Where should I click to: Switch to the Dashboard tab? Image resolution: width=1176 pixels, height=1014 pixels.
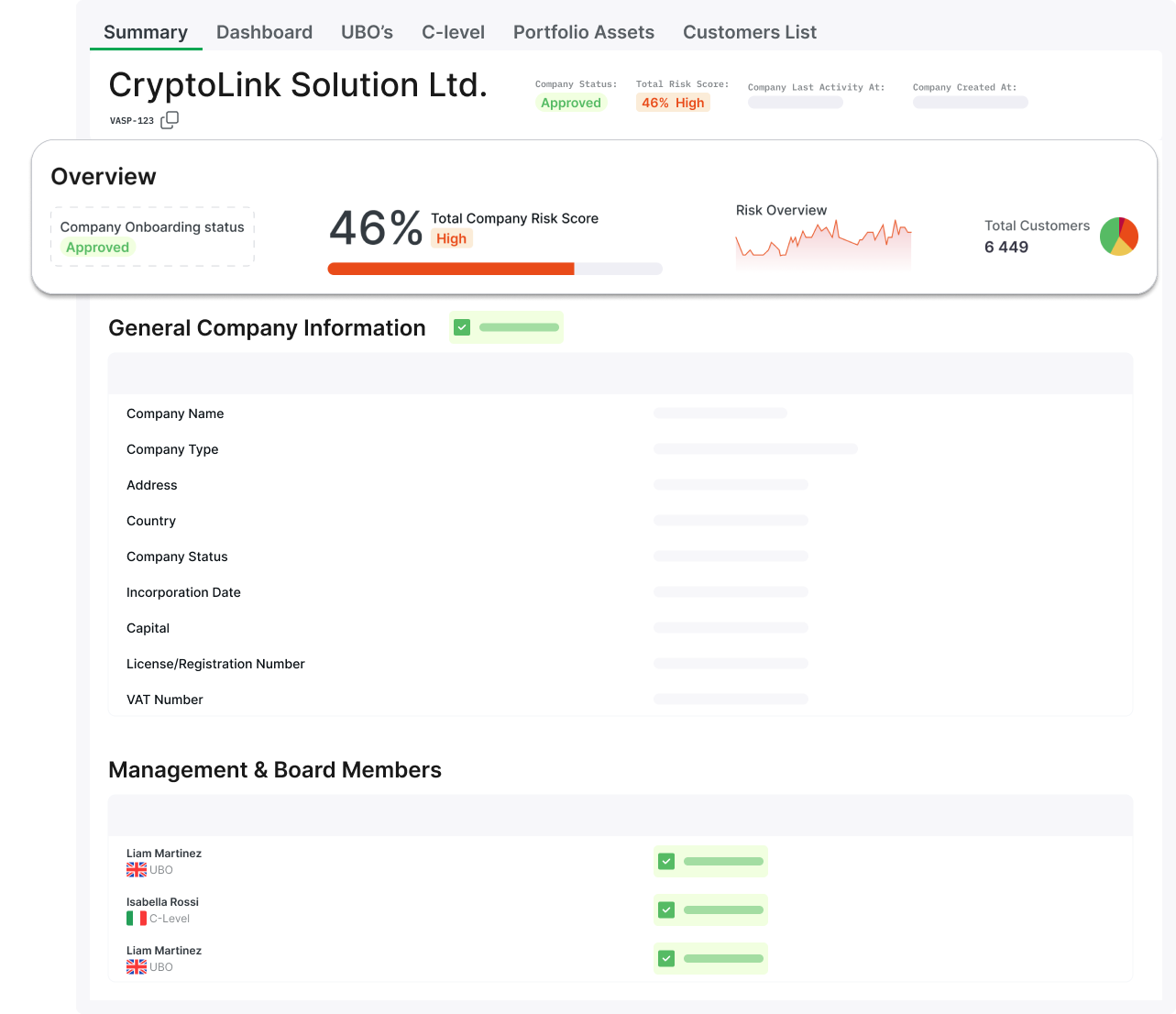click(264, 32)
